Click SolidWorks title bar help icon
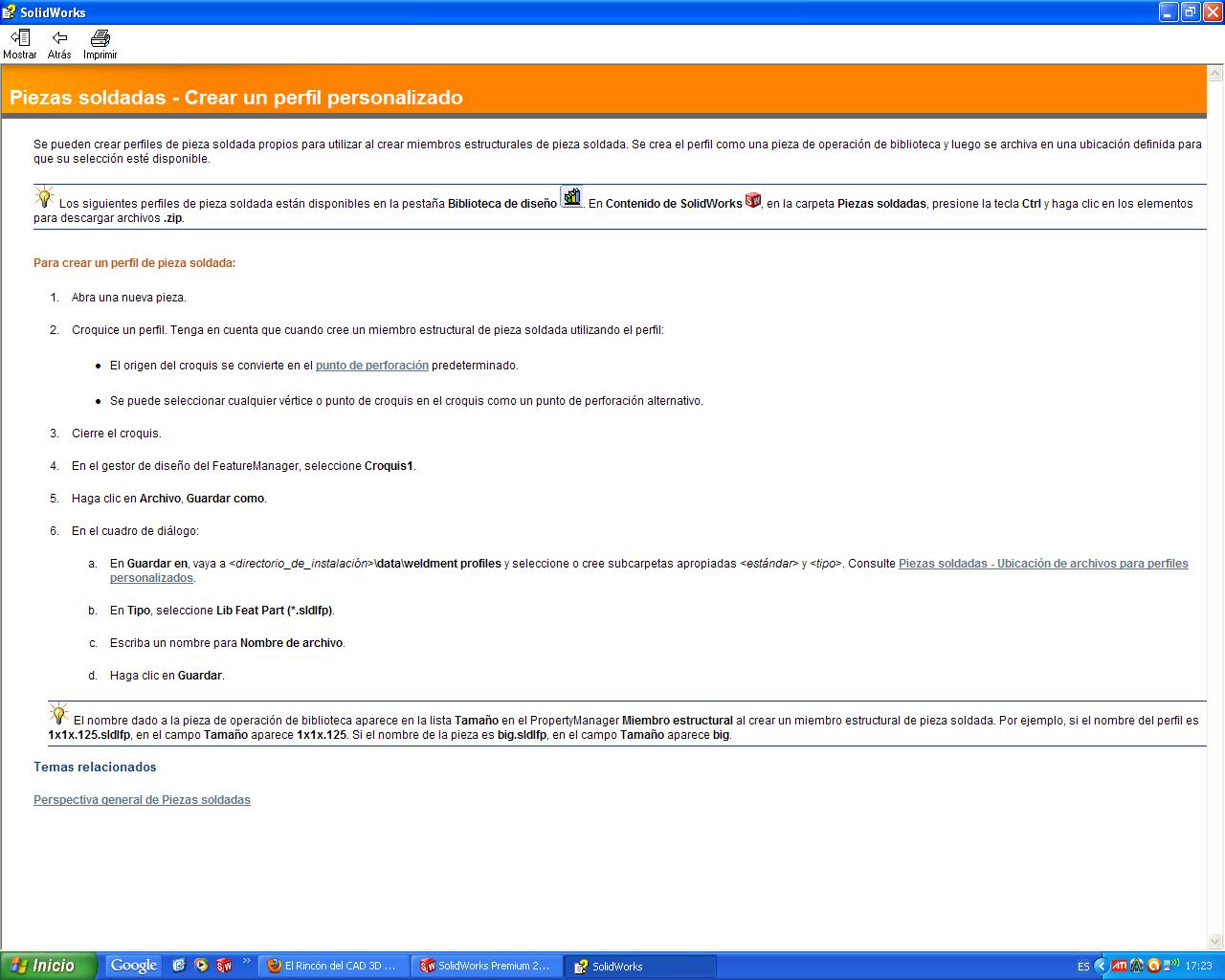The width and height of the screenshot is (1225, 980). 10,12
